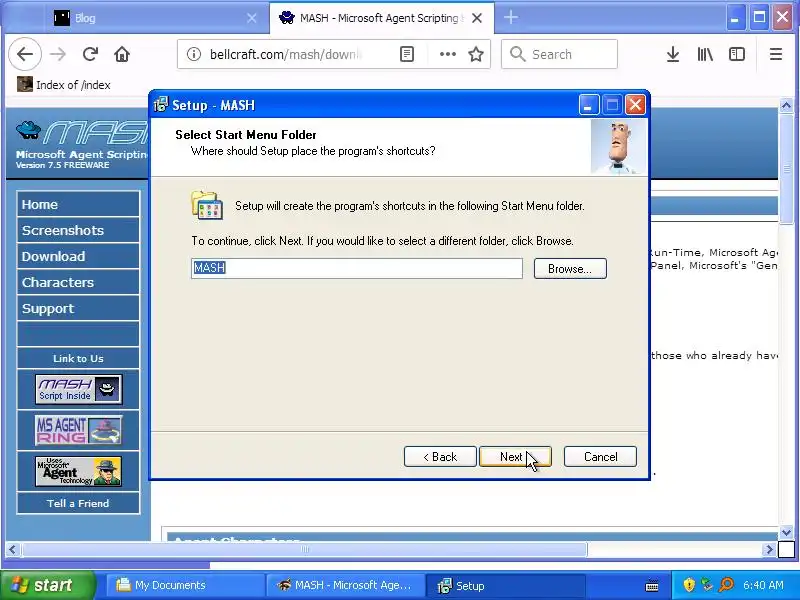The height and width of the screenshot is (600, 800).
Task: Cancel the MASH setup wizard
Action: (601, 457)
